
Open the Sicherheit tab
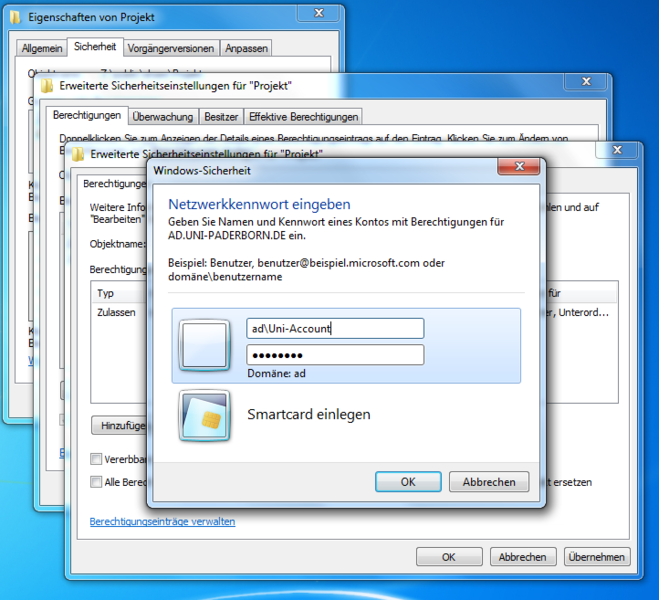[95, 47]
